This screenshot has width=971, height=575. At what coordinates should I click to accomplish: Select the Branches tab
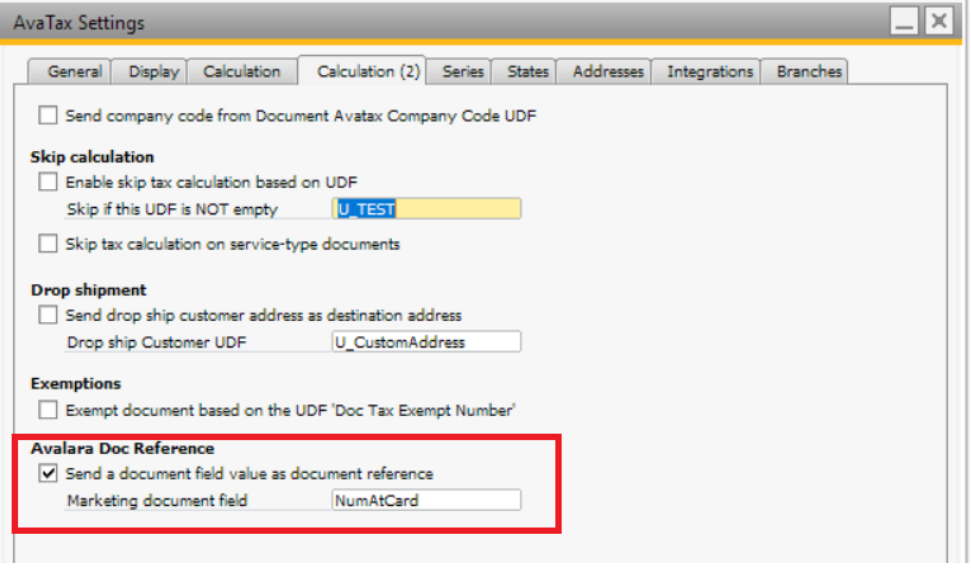click(x=804, y=72)
